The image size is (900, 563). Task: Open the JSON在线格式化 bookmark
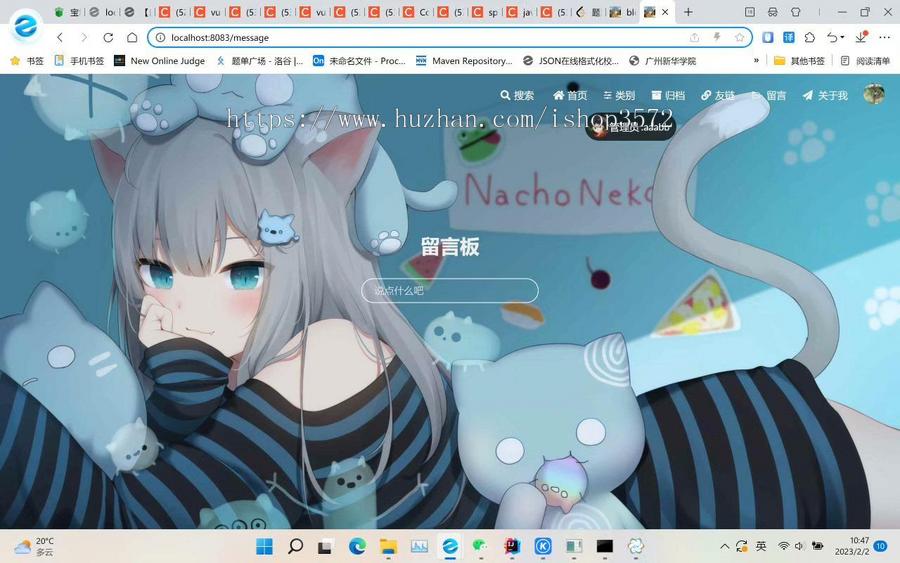(571, 60)
